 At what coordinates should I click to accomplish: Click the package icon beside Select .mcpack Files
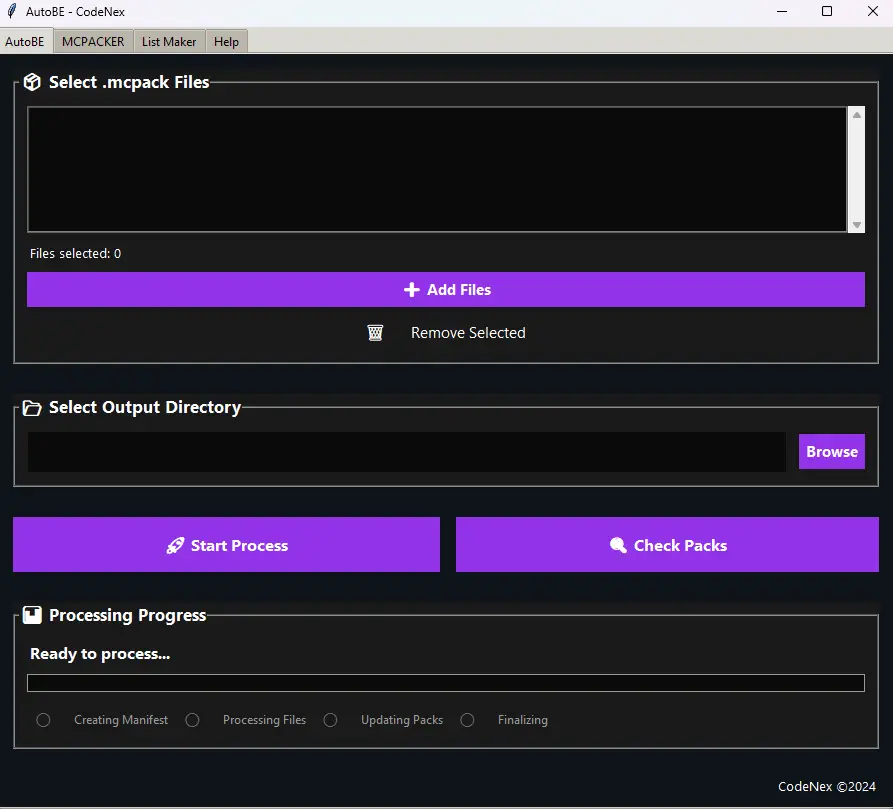tap(32, 83)
